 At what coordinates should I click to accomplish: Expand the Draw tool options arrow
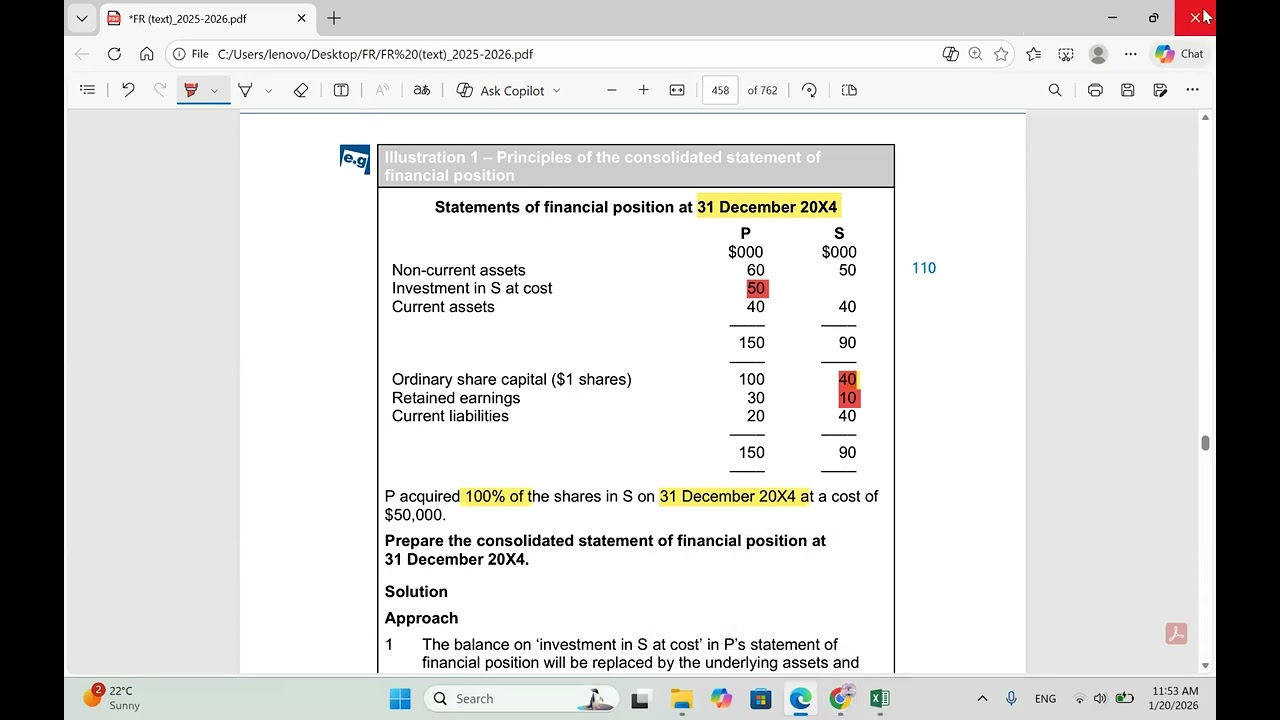pos(268,90)
